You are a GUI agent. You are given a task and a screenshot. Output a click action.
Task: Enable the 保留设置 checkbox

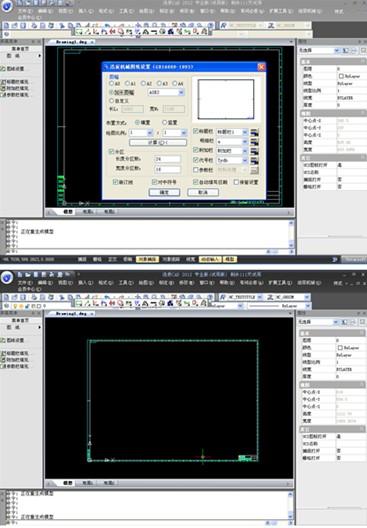point(236,182)
